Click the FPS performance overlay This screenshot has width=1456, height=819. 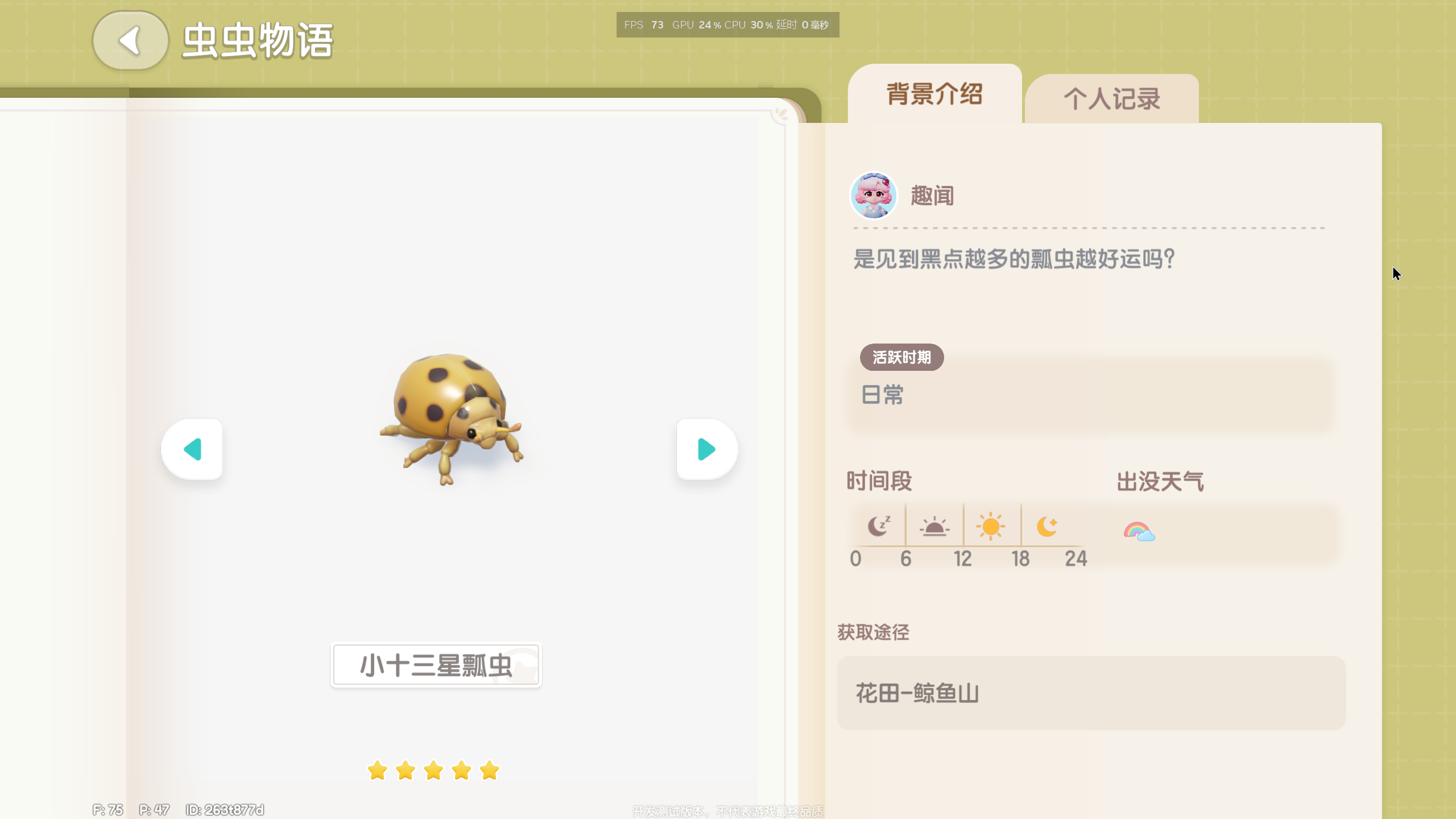727,25
